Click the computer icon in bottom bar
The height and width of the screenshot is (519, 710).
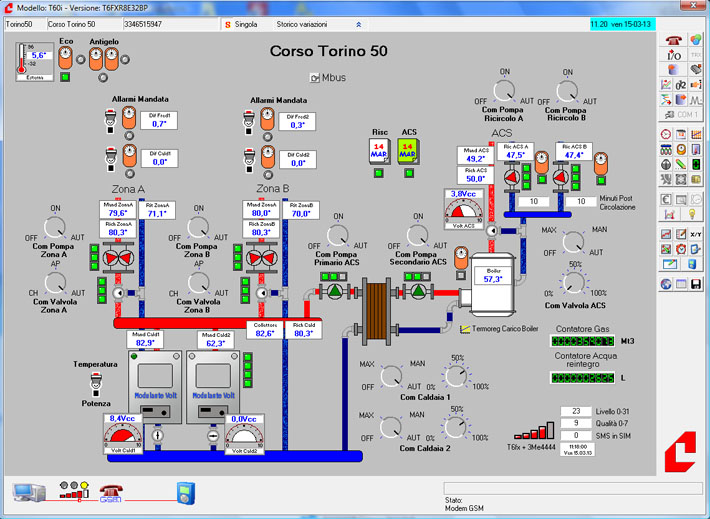[27, 491]
